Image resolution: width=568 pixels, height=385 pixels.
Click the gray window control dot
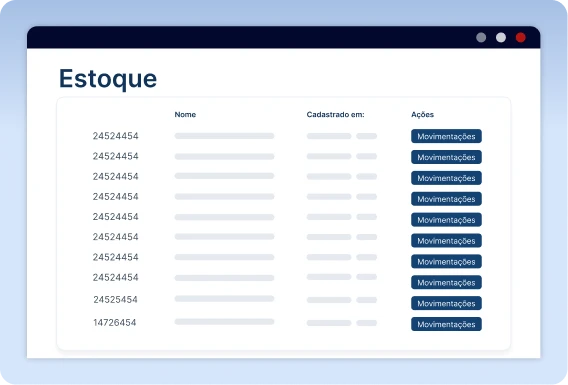click(x=481, y=37)
